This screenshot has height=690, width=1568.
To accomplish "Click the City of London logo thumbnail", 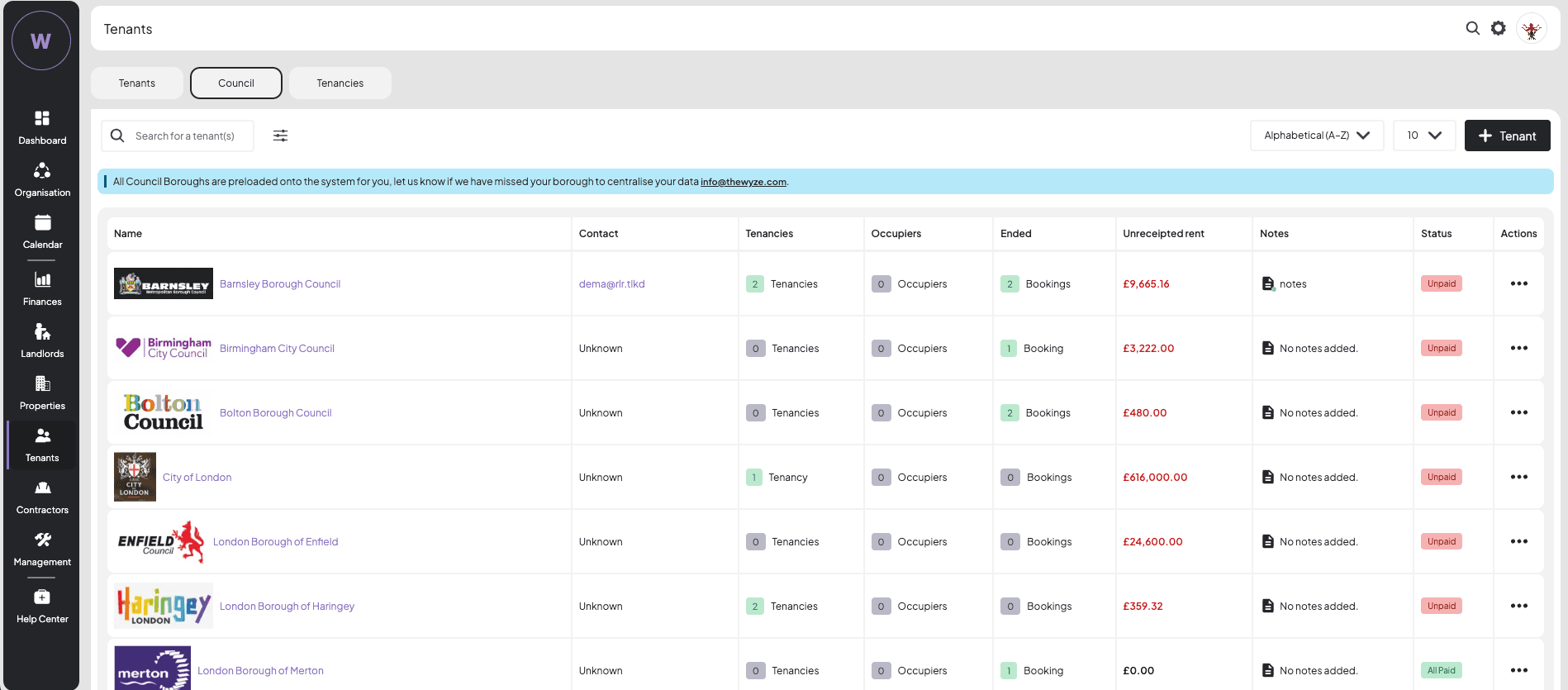I will pos(135,477).
